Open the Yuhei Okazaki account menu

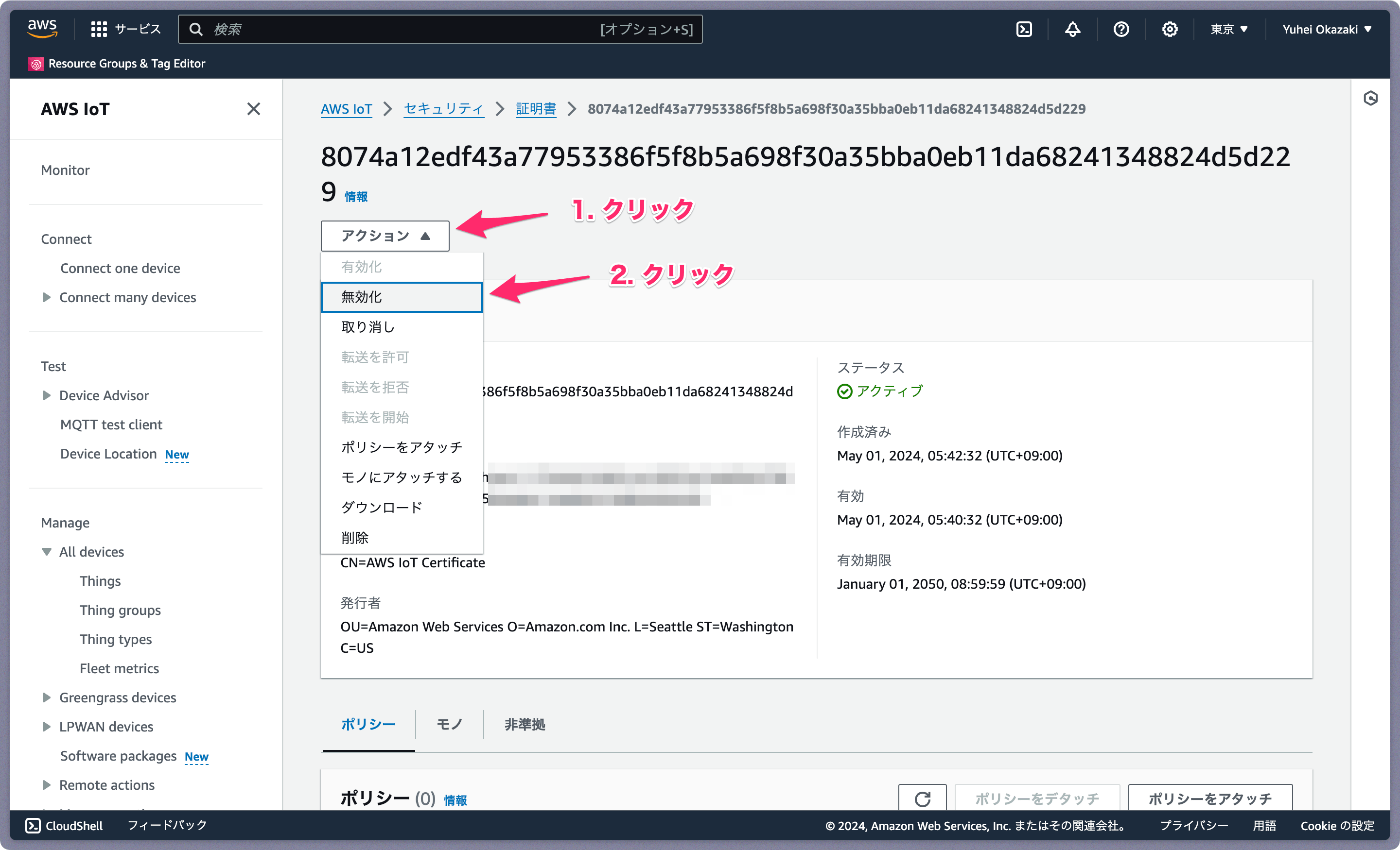point(1327,29)
